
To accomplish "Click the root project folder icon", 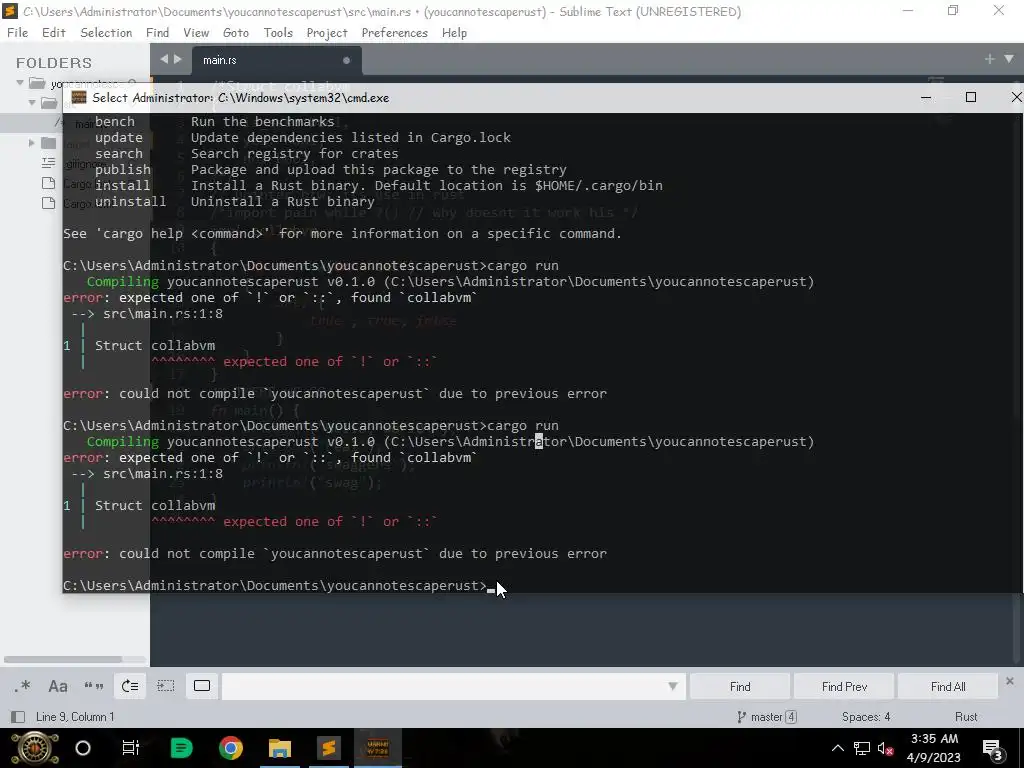I will point(37,83).
